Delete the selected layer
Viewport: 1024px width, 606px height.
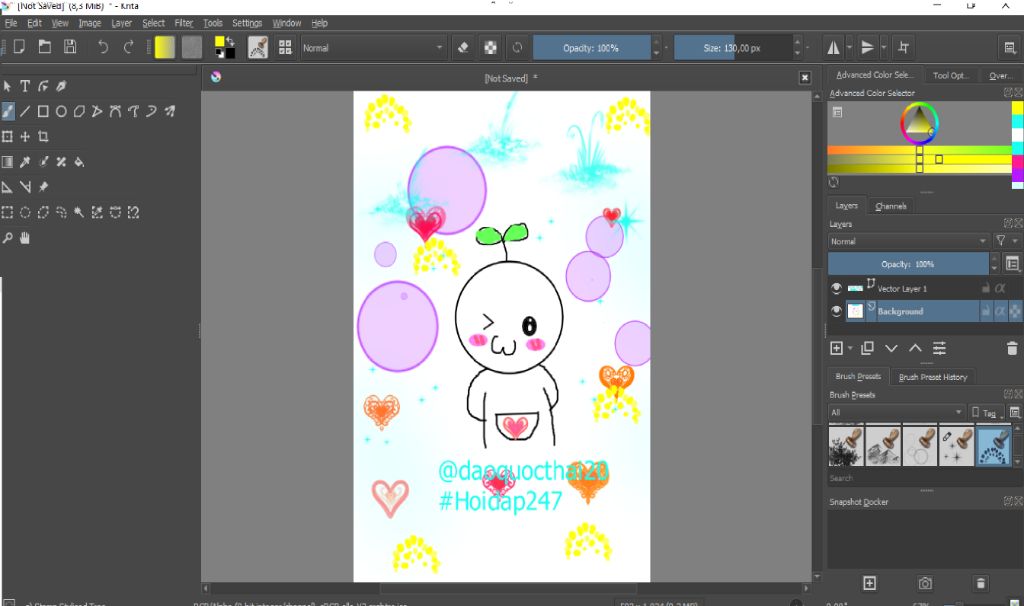coord(1012,348)
